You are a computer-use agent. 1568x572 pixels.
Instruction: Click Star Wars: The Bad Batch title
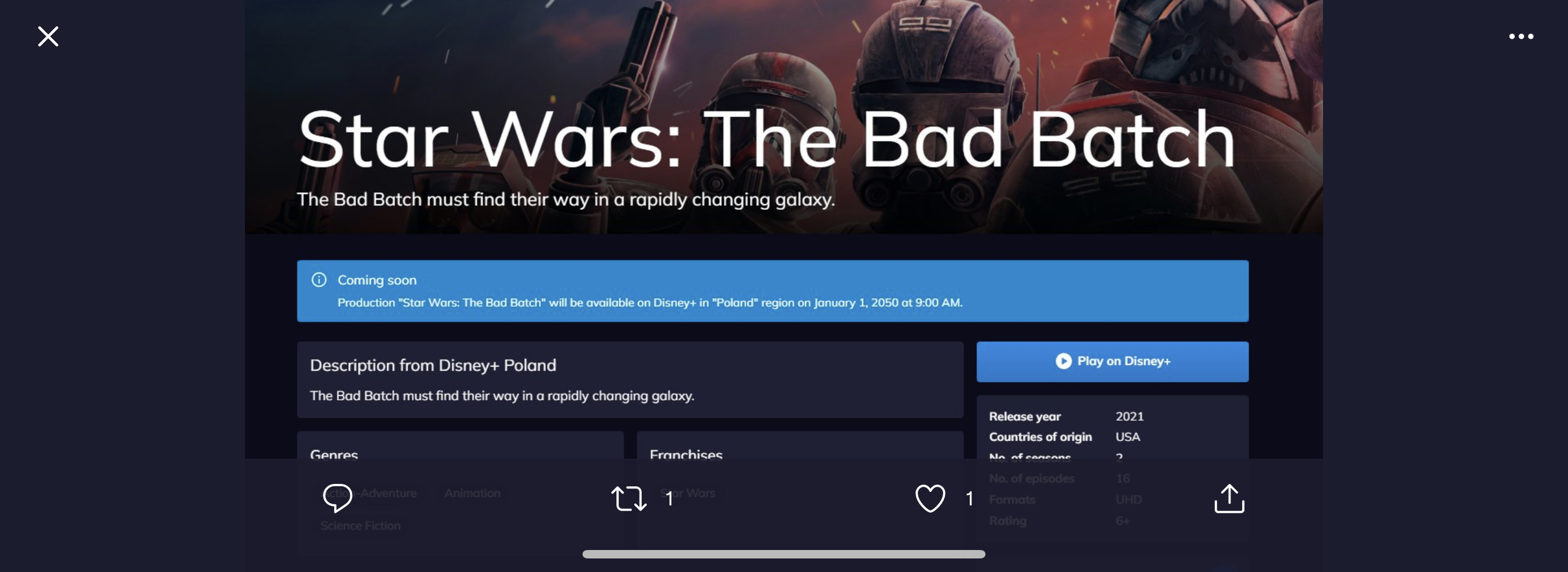pos(767,139)
